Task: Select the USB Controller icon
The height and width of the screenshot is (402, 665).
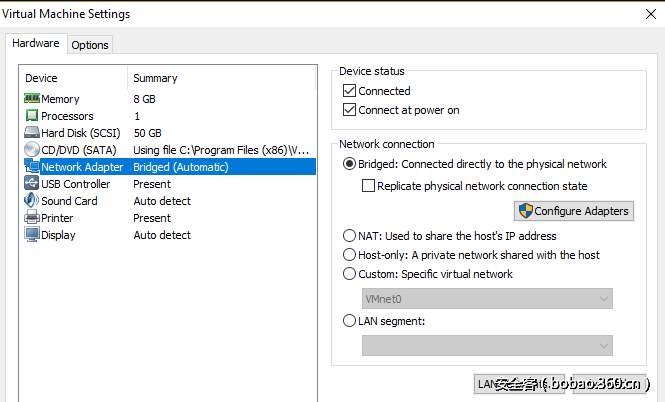Action: (x=32, y=184)
